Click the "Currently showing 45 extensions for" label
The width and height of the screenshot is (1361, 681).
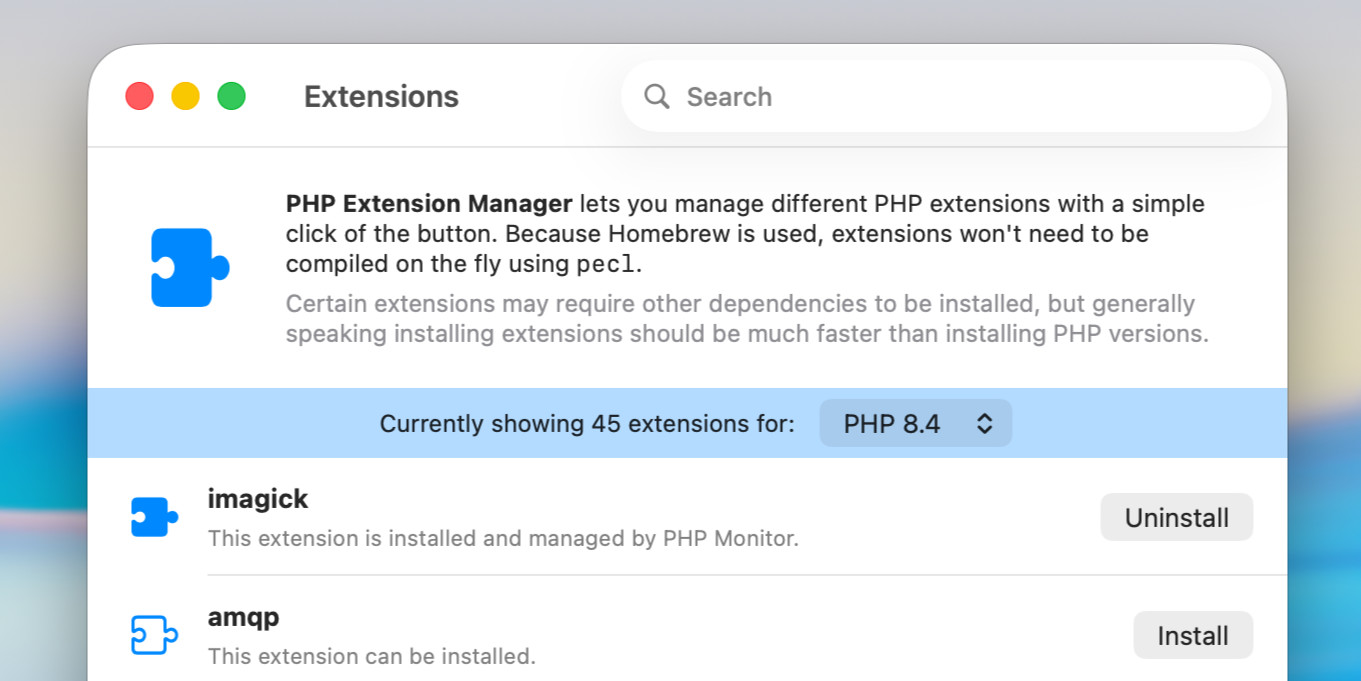pos(587,424)
